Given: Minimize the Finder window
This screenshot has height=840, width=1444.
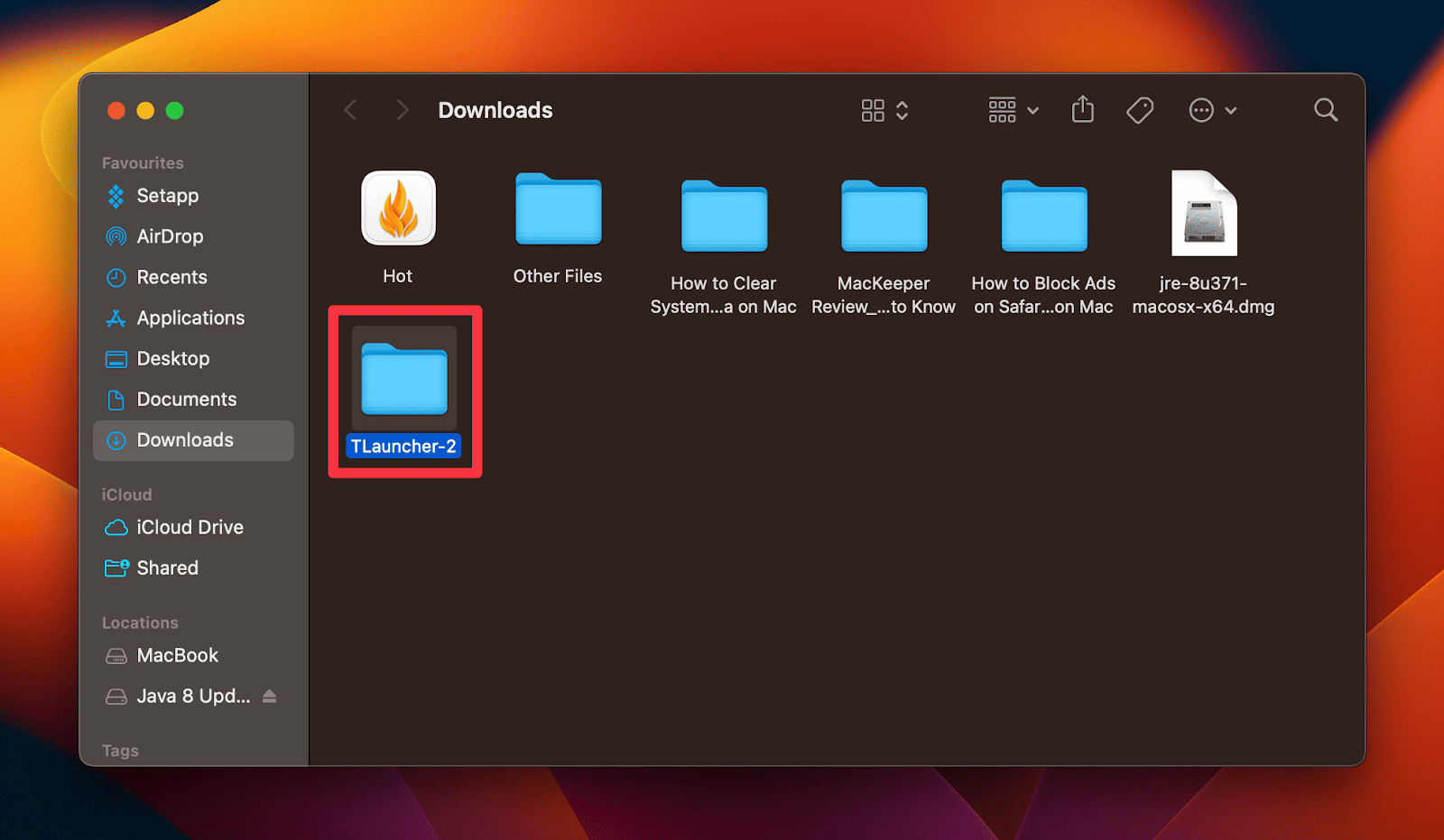Looking at the screenshot, I should [x=145, y=110].
